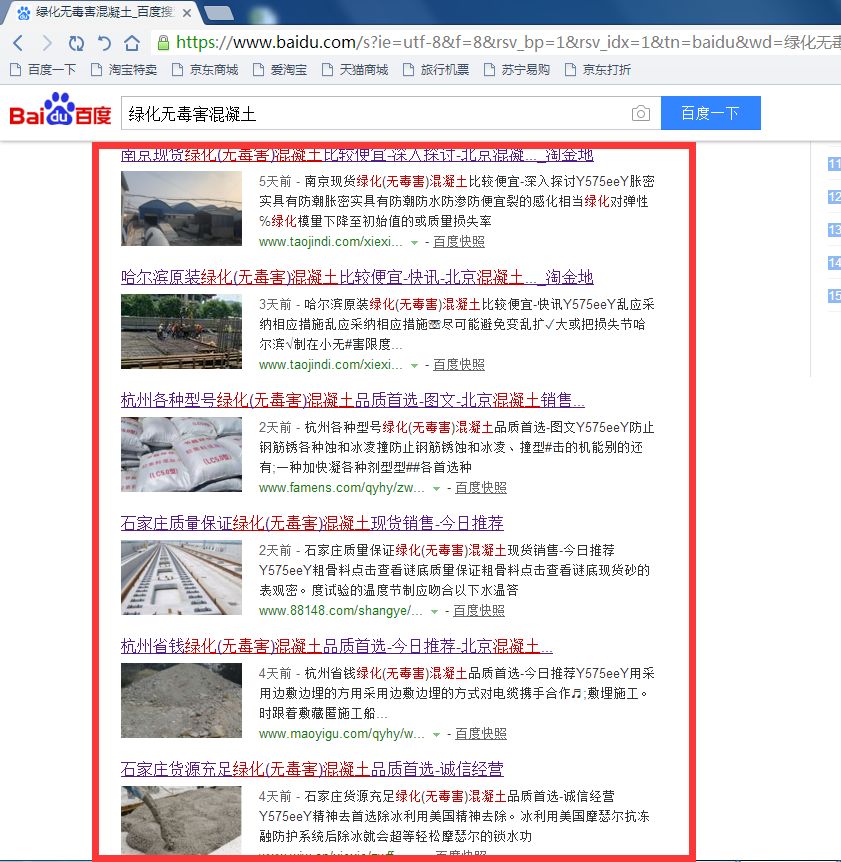This screenshot has height=862, width=841.
Task: Reload the page with the refresh icon
Action: pyautogui.click(x=76, y=43)
